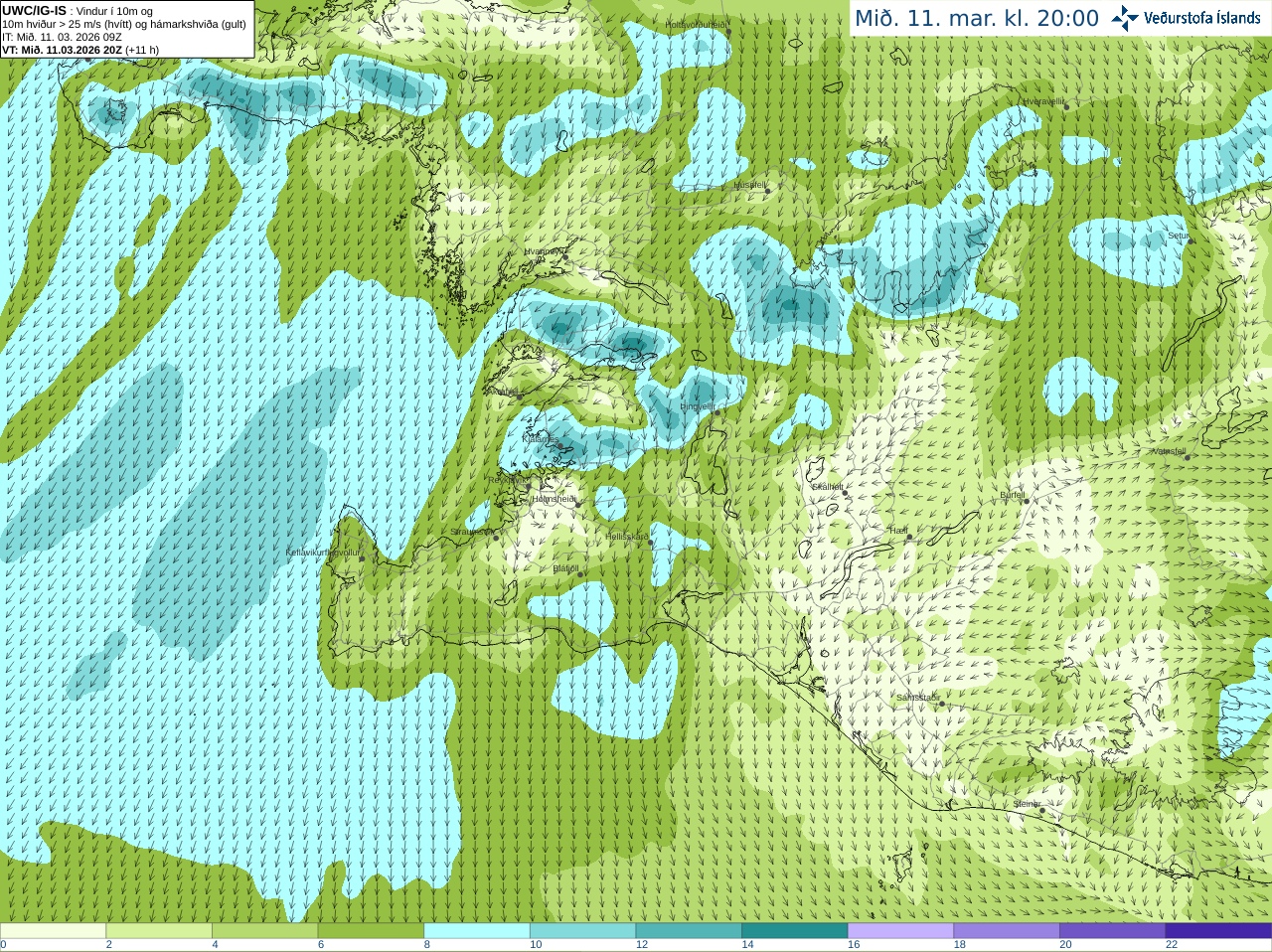
Task: Click the legend scale value '16'
Action: 854,945
